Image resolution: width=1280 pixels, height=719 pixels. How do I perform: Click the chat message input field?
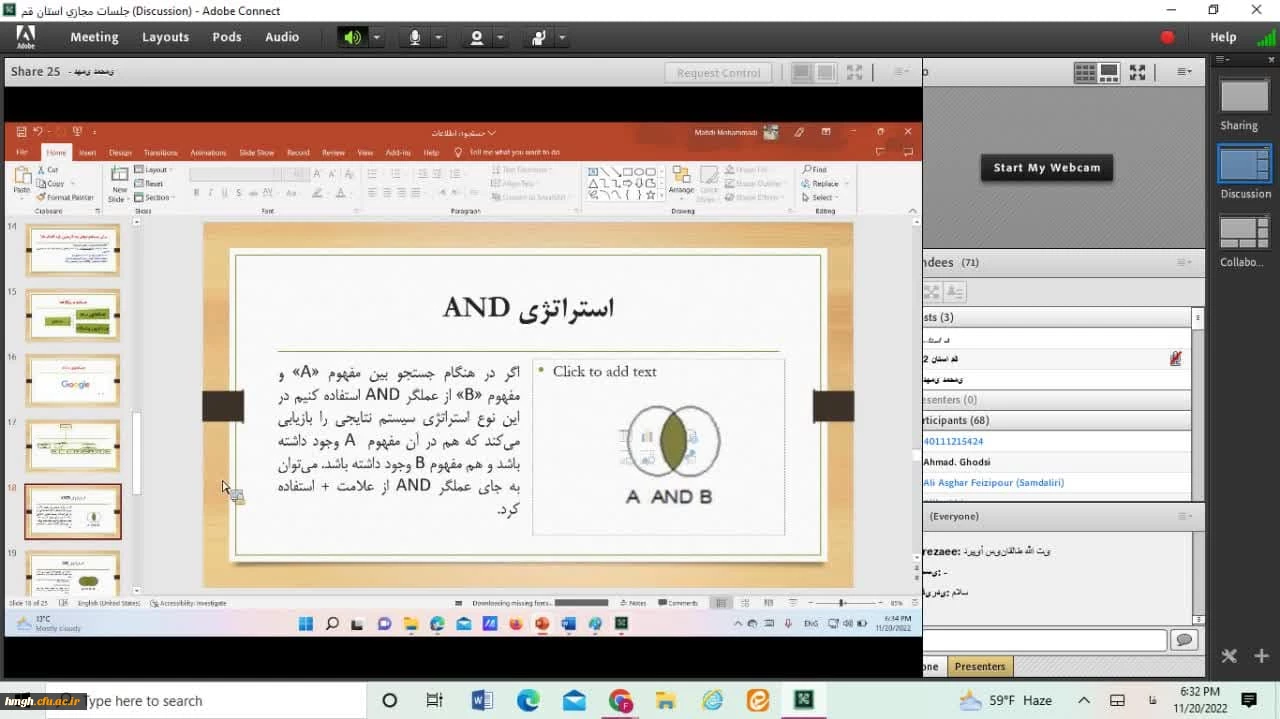(1044, 640)
